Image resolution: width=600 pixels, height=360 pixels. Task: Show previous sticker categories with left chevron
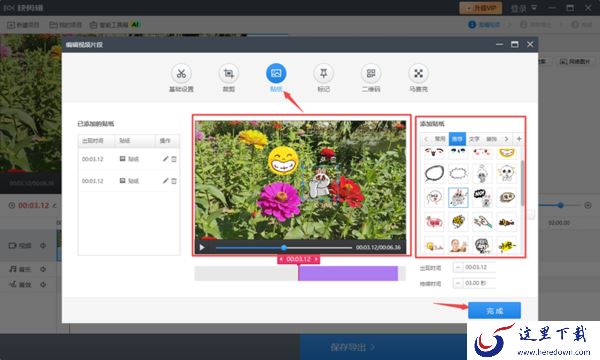[x=426, y=139]
